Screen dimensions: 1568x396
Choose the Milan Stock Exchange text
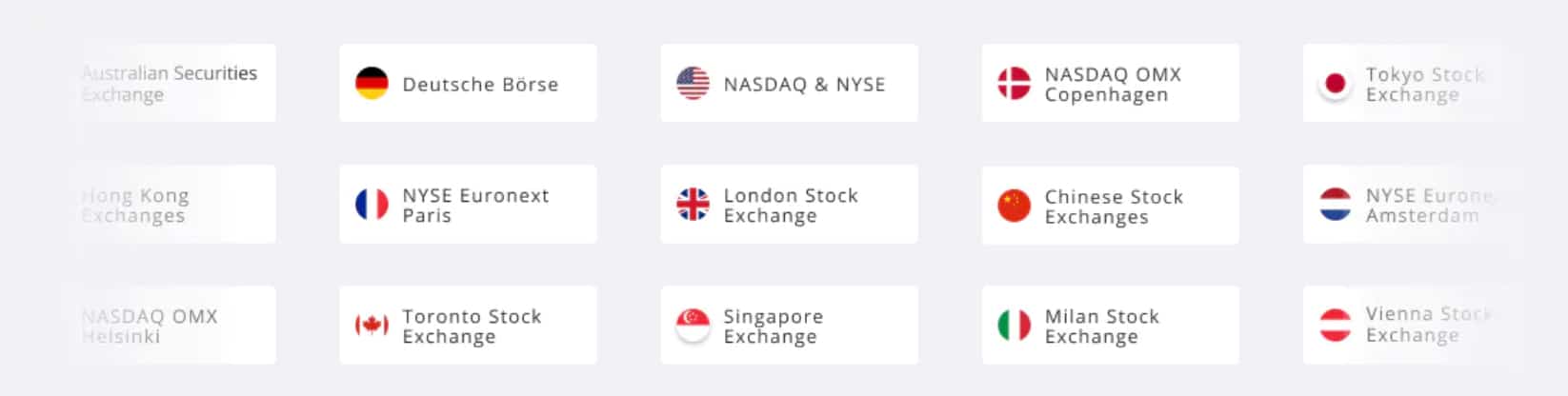pyautogui.click(x=1101, y=327)
